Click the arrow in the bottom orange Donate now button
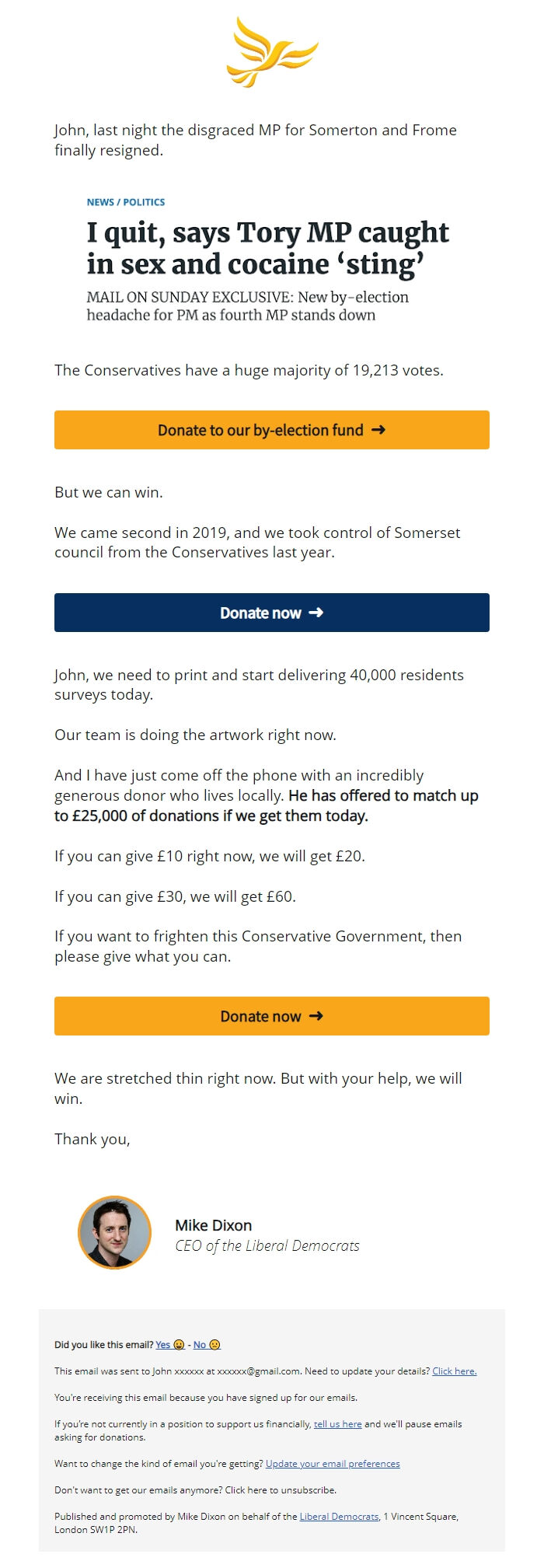 pos(315,1016)
